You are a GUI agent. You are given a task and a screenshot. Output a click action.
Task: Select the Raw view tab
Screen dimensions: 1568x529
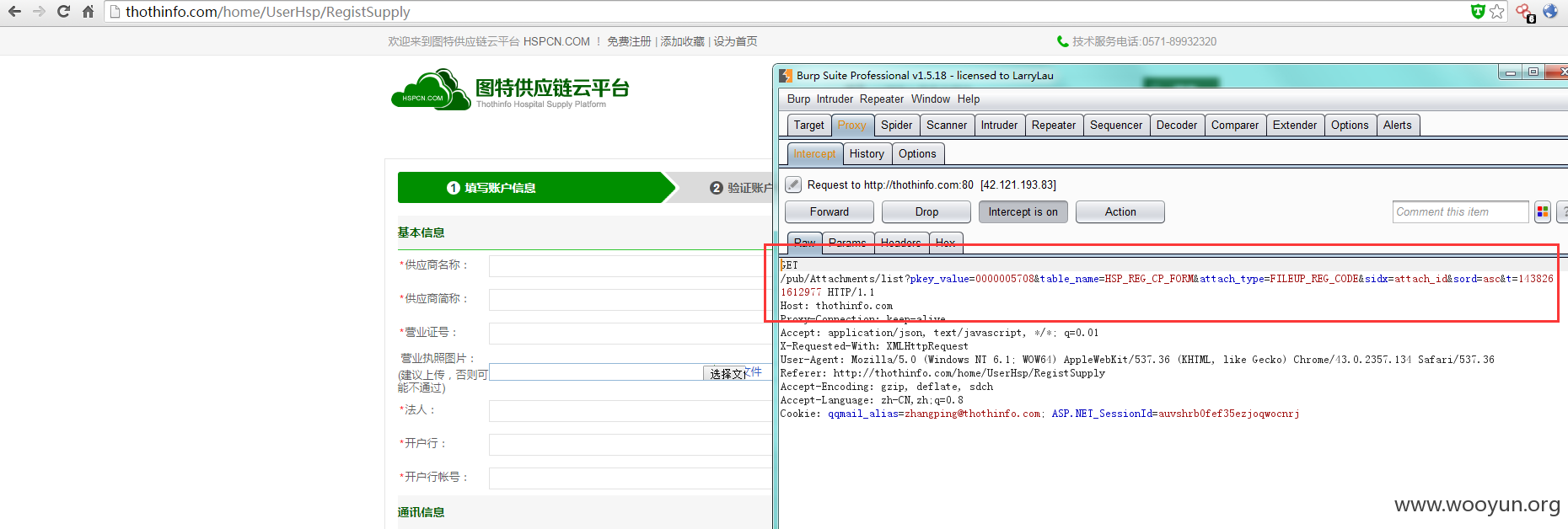point(804,243)
